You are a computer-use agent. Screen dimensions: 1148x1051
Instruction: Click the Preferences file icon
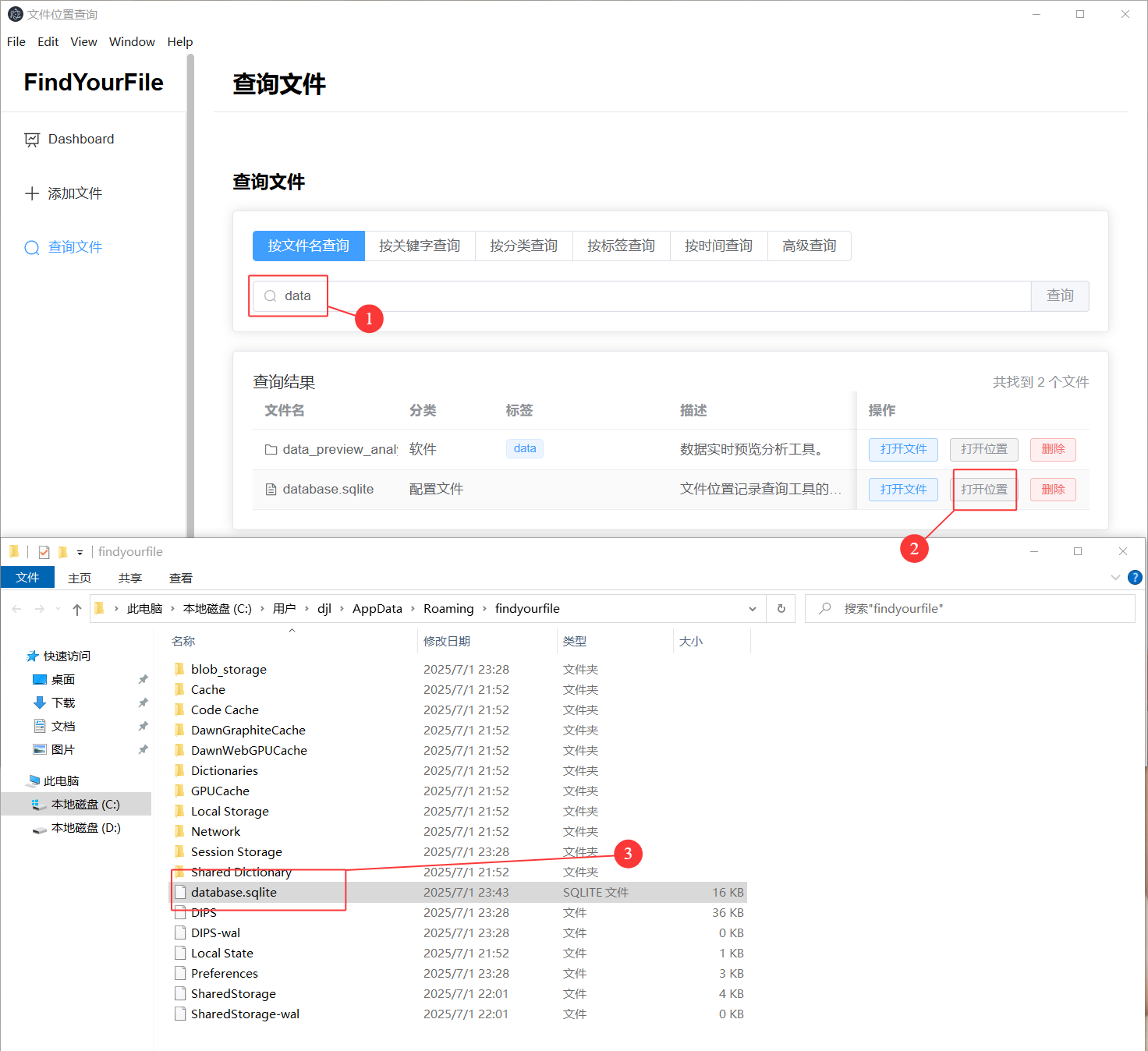[180, 973]
